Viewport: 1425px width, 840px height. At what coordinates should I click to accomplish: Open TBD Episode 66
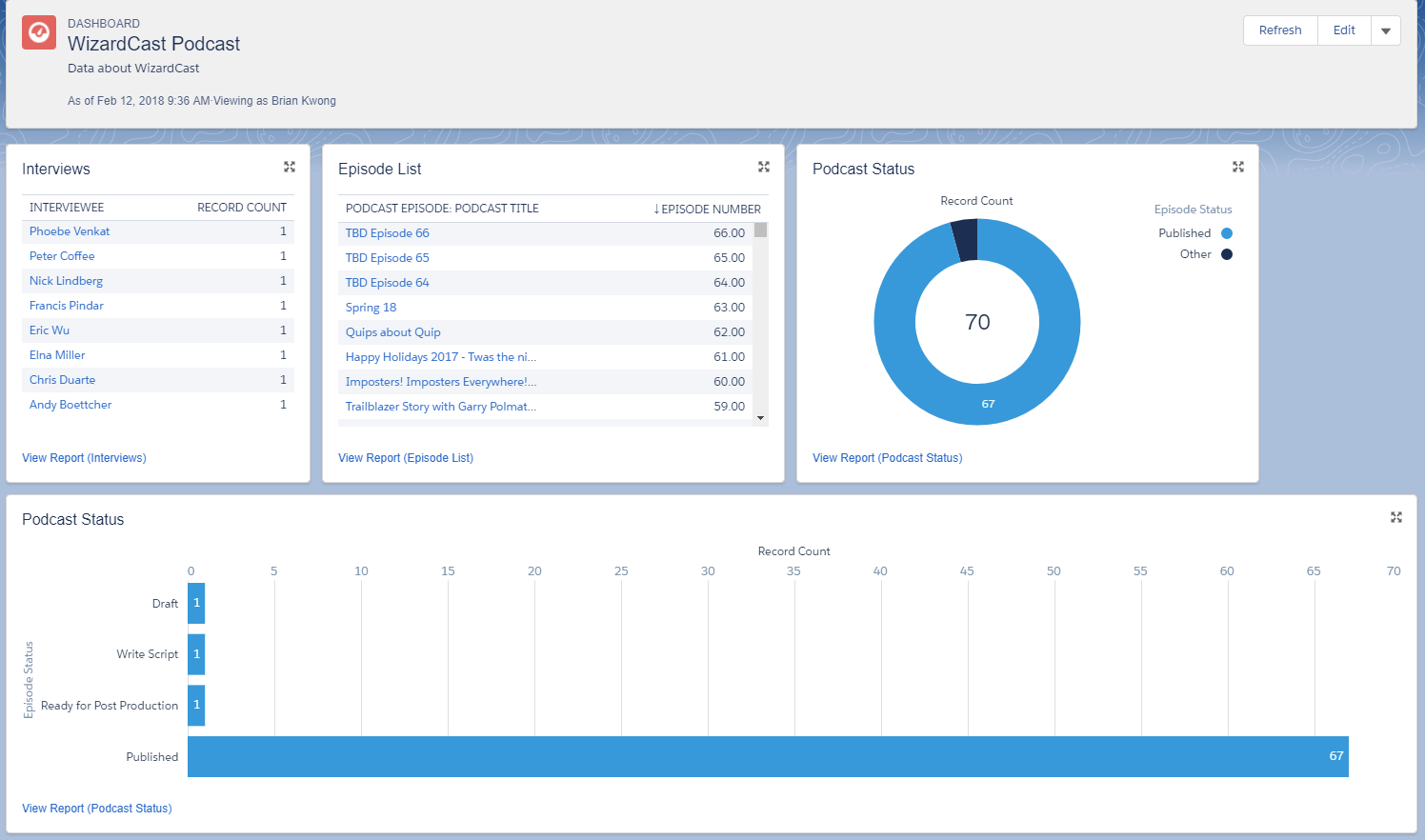(x=388, y=233)
